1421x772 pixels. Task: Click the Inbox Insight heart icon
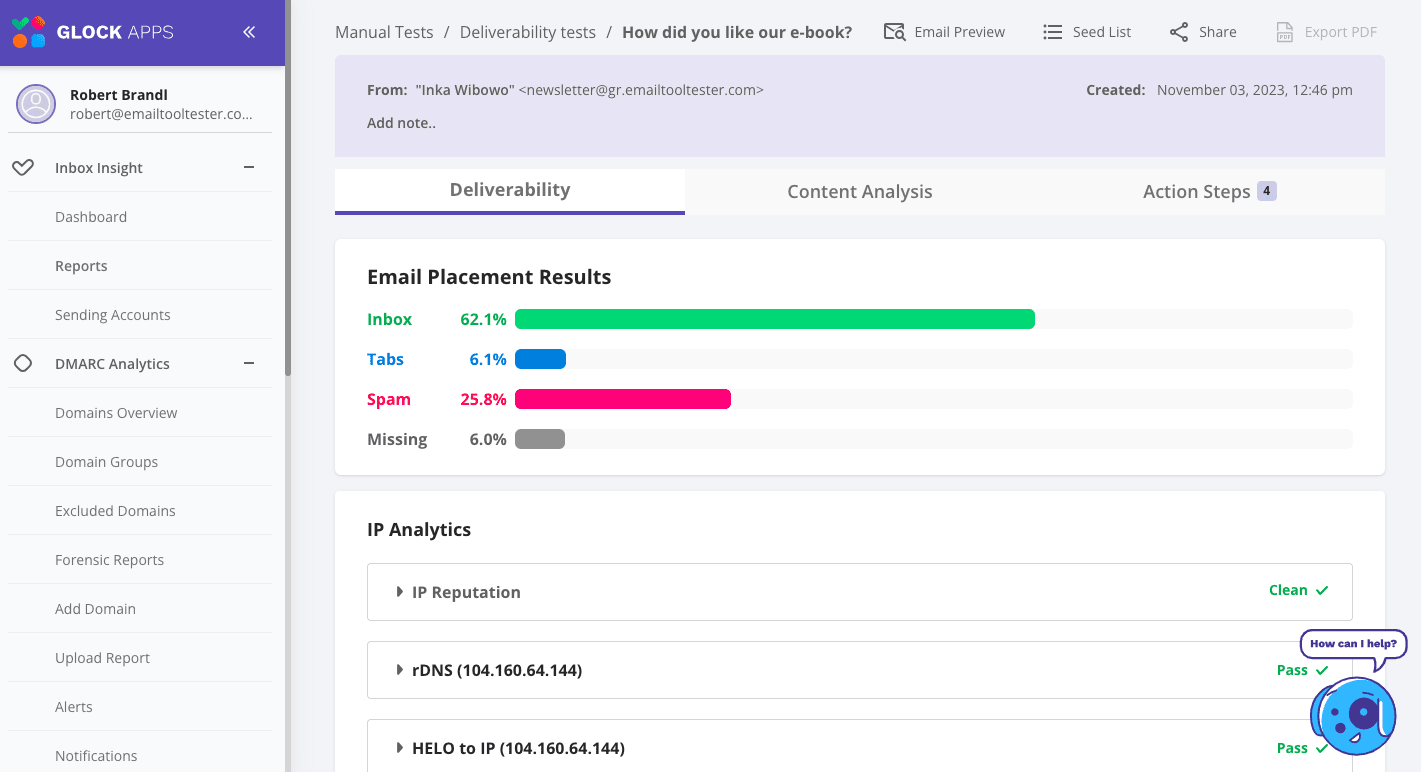(x=23, y=168)
